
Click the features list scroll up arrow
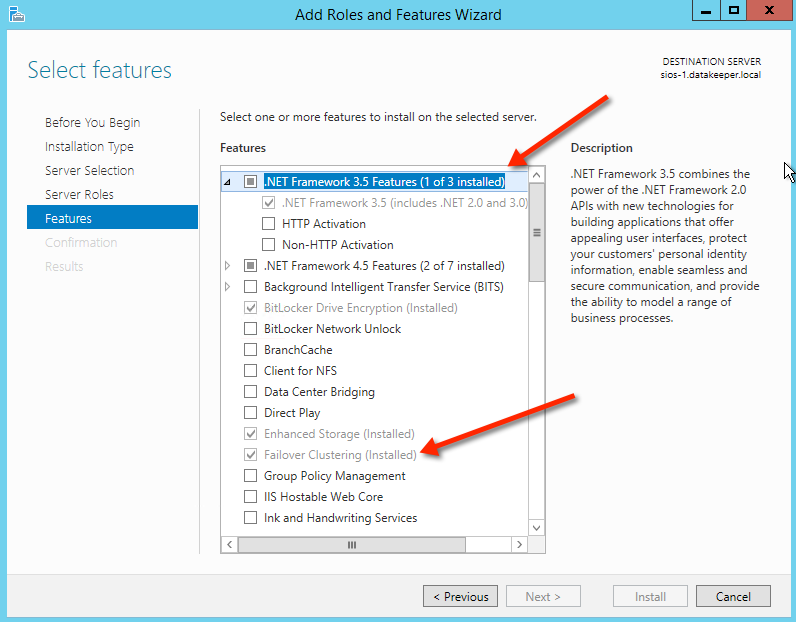[536, 175]
